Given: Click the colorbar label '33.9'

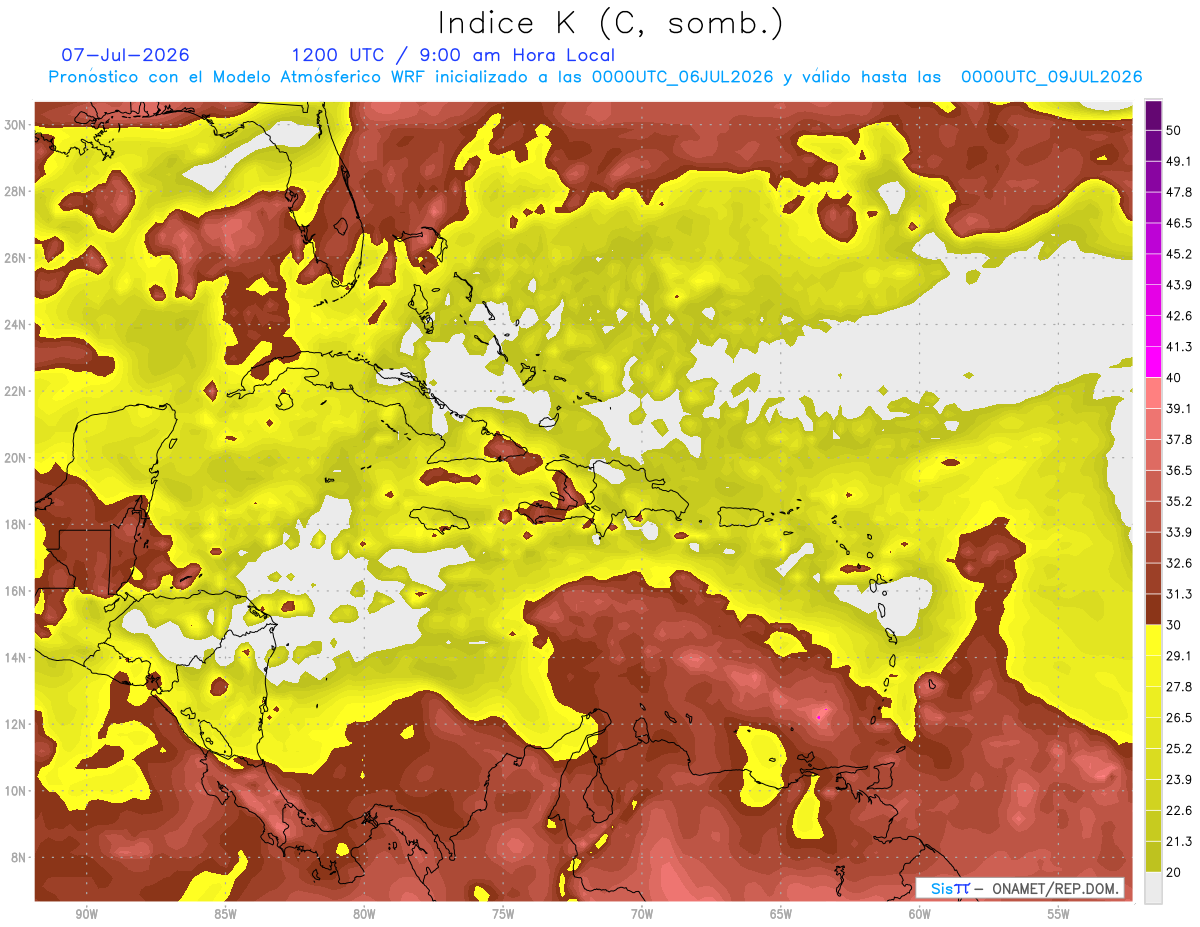Looking at the screenshot, I should tap(1179, 532).
